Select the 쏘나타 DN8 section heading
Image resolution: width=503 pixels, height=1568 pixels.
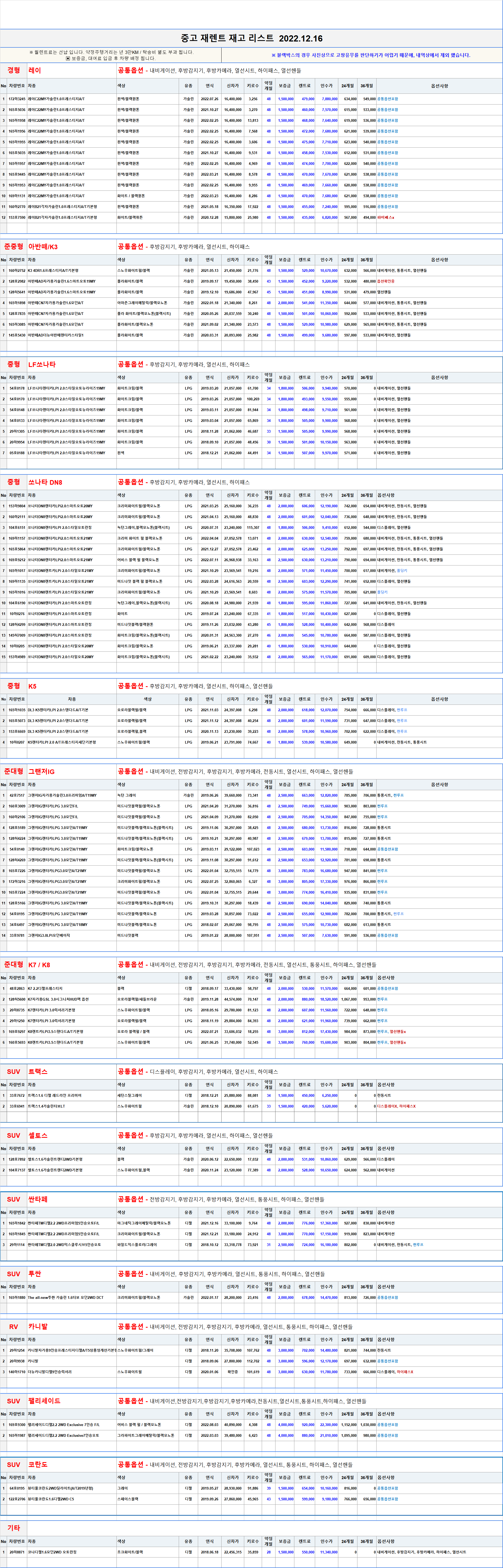coord(45,482)
